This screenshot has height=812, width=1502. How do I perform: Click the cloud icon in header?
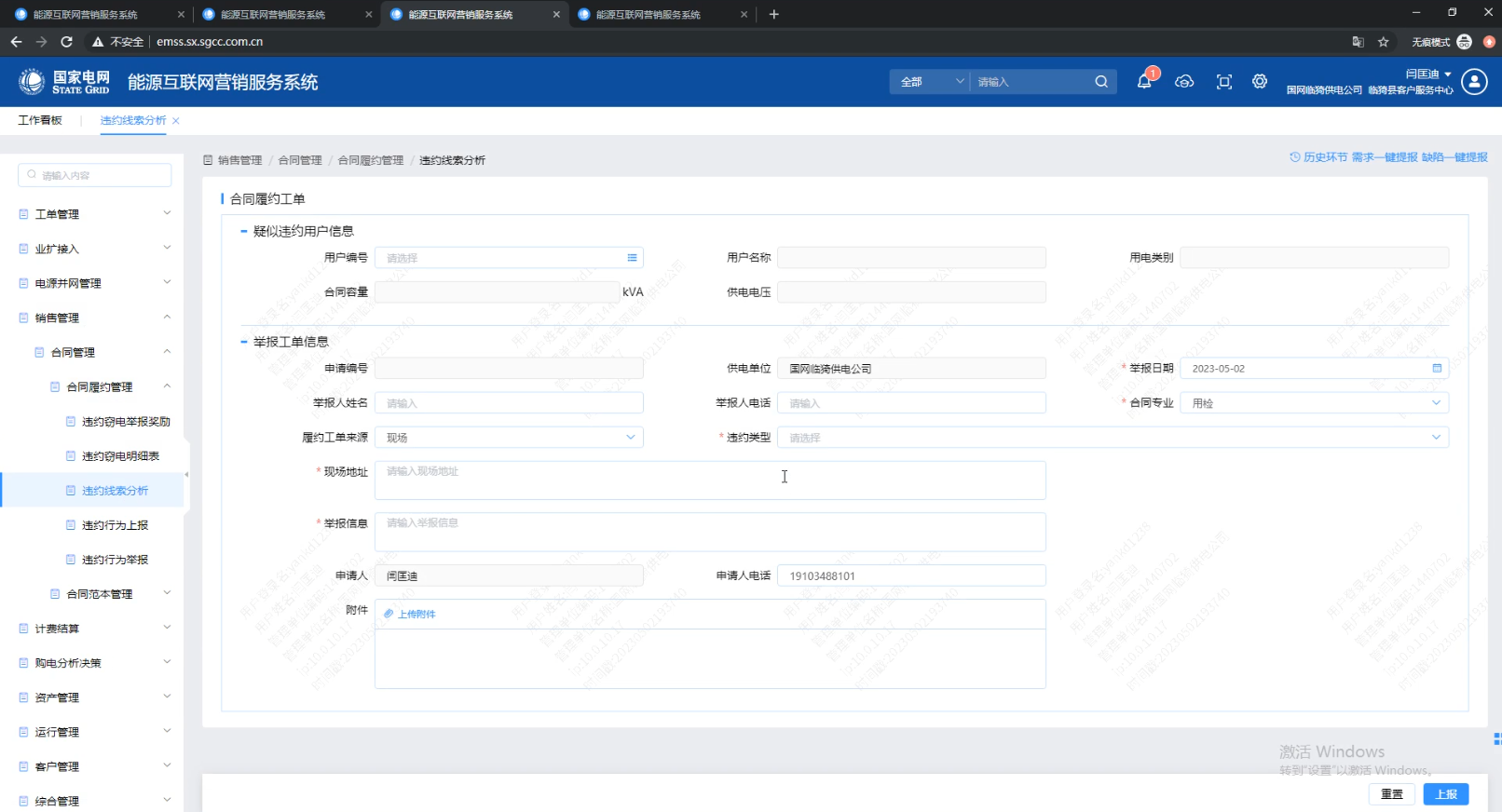pyautogui.click(x=1184, y=82)
